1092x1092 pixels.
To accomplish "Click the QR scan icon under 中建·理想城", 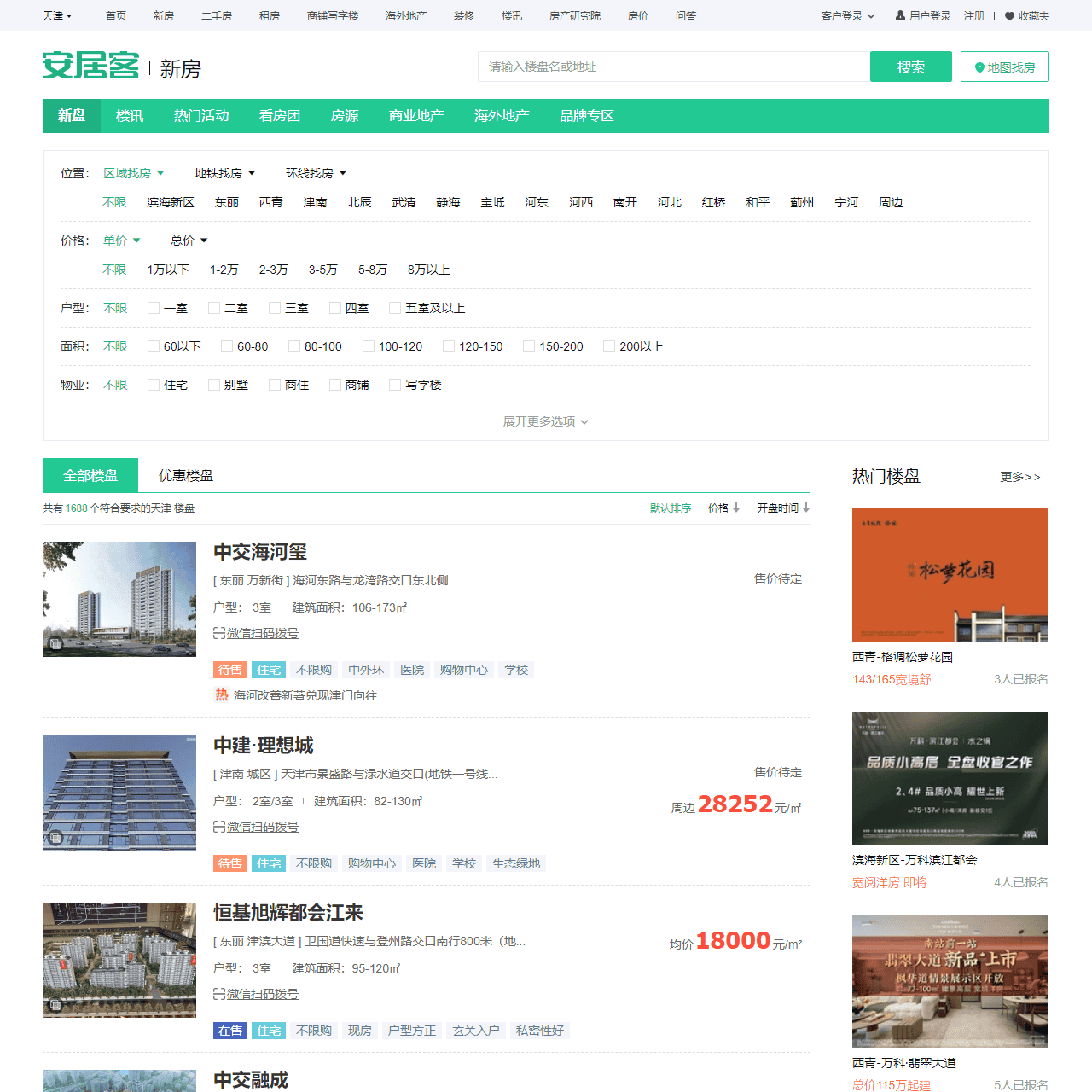I will 219,827.
